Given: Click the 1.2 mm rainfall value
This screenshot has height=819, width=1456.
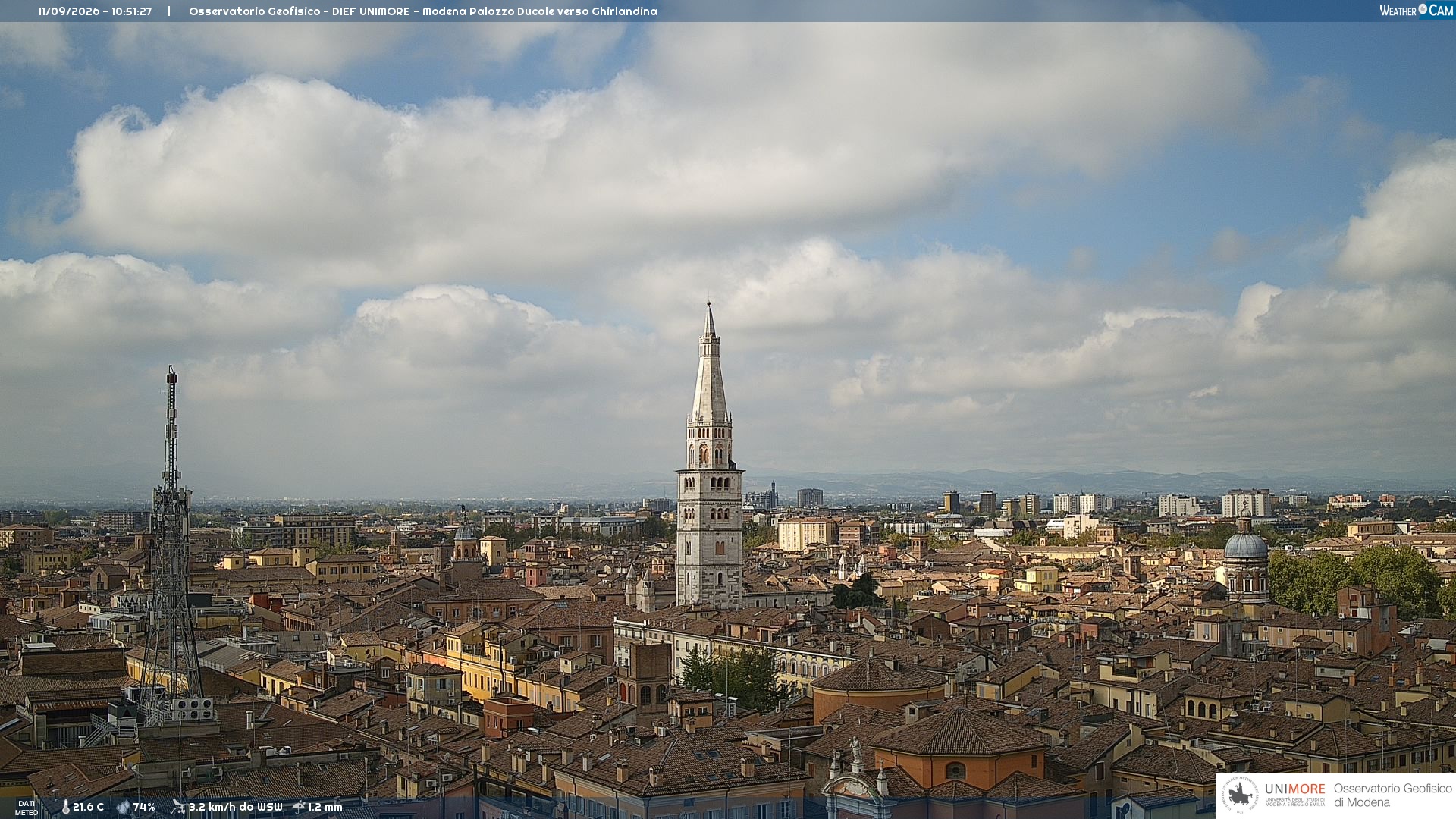Looking at the screenshot, I should 325,807.
